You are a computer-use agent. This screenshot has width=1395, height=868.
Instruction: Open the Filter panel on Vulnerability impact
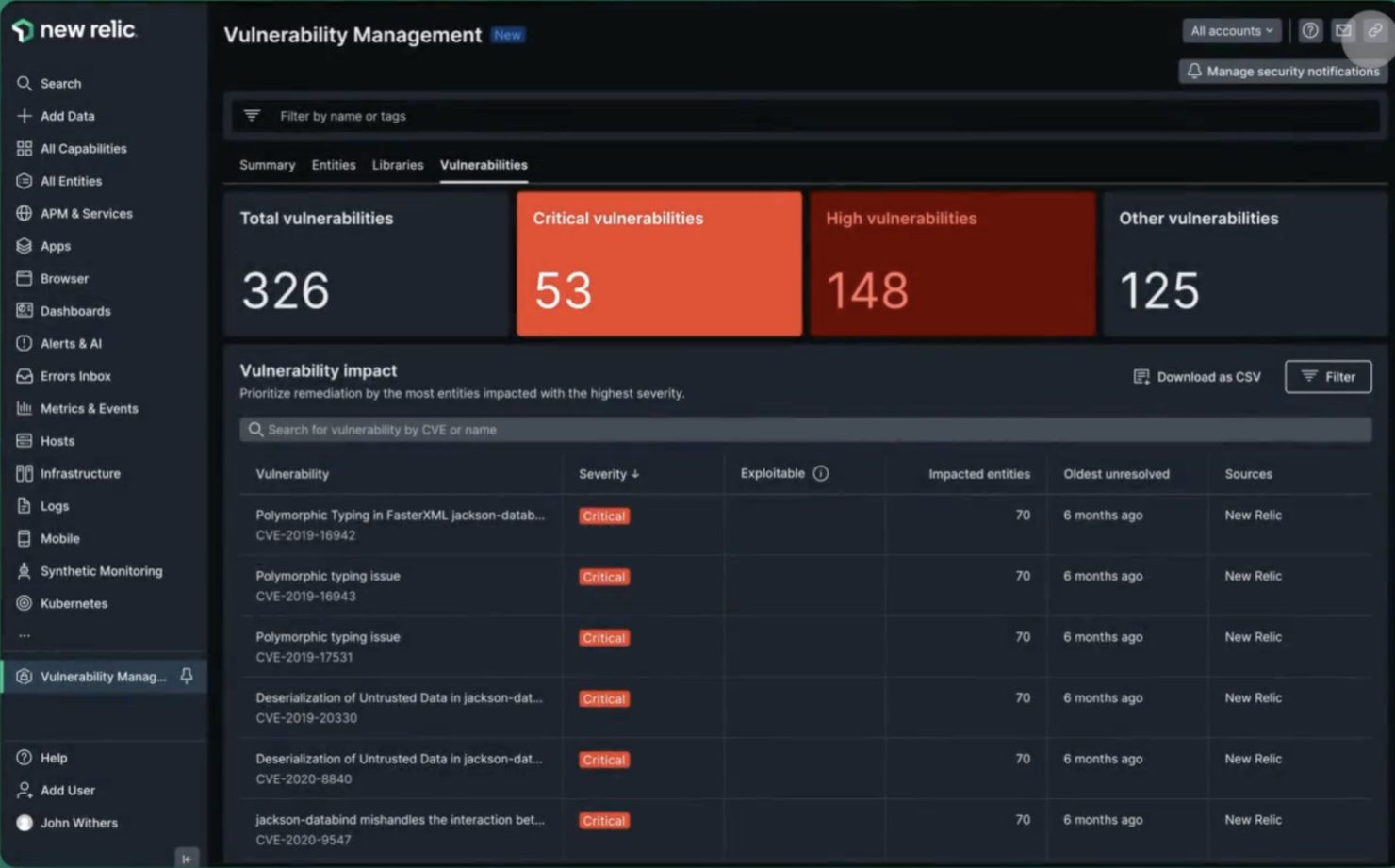click(1327, 376)
